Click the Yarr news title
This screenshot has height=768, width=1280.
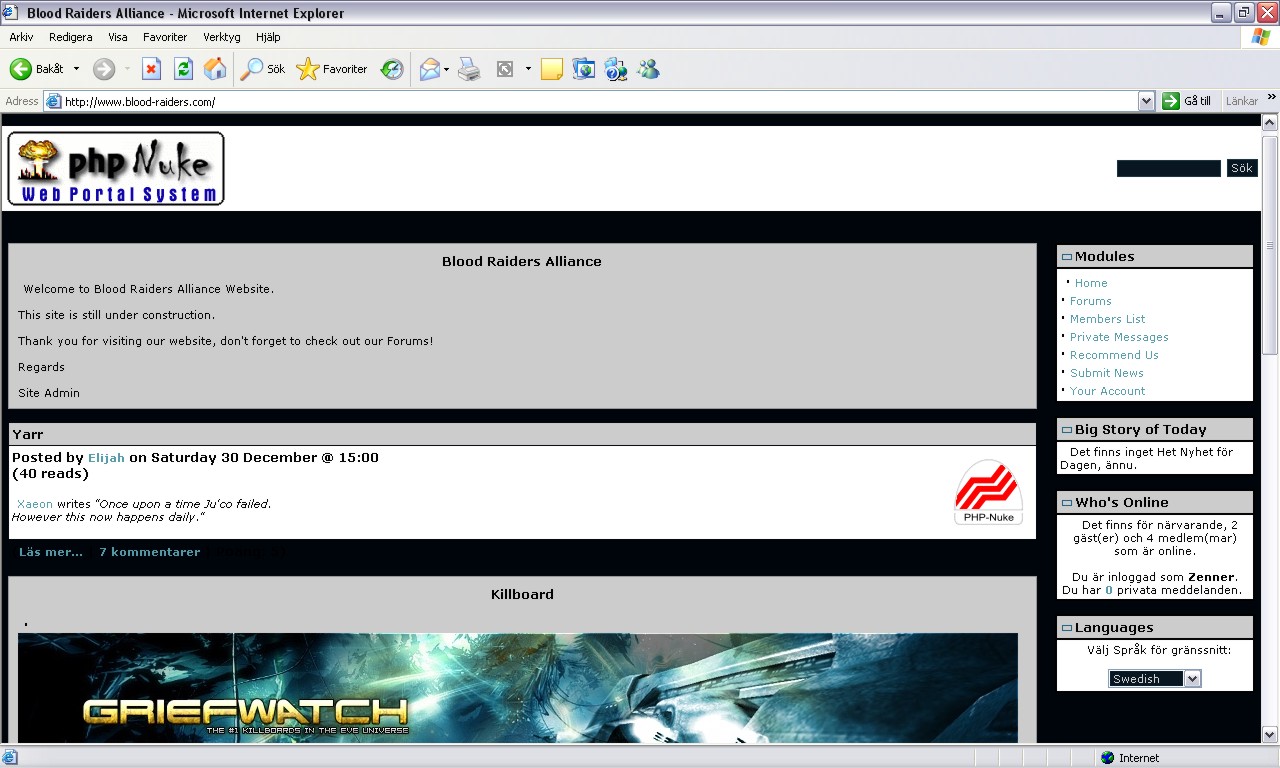coord(28,434)
